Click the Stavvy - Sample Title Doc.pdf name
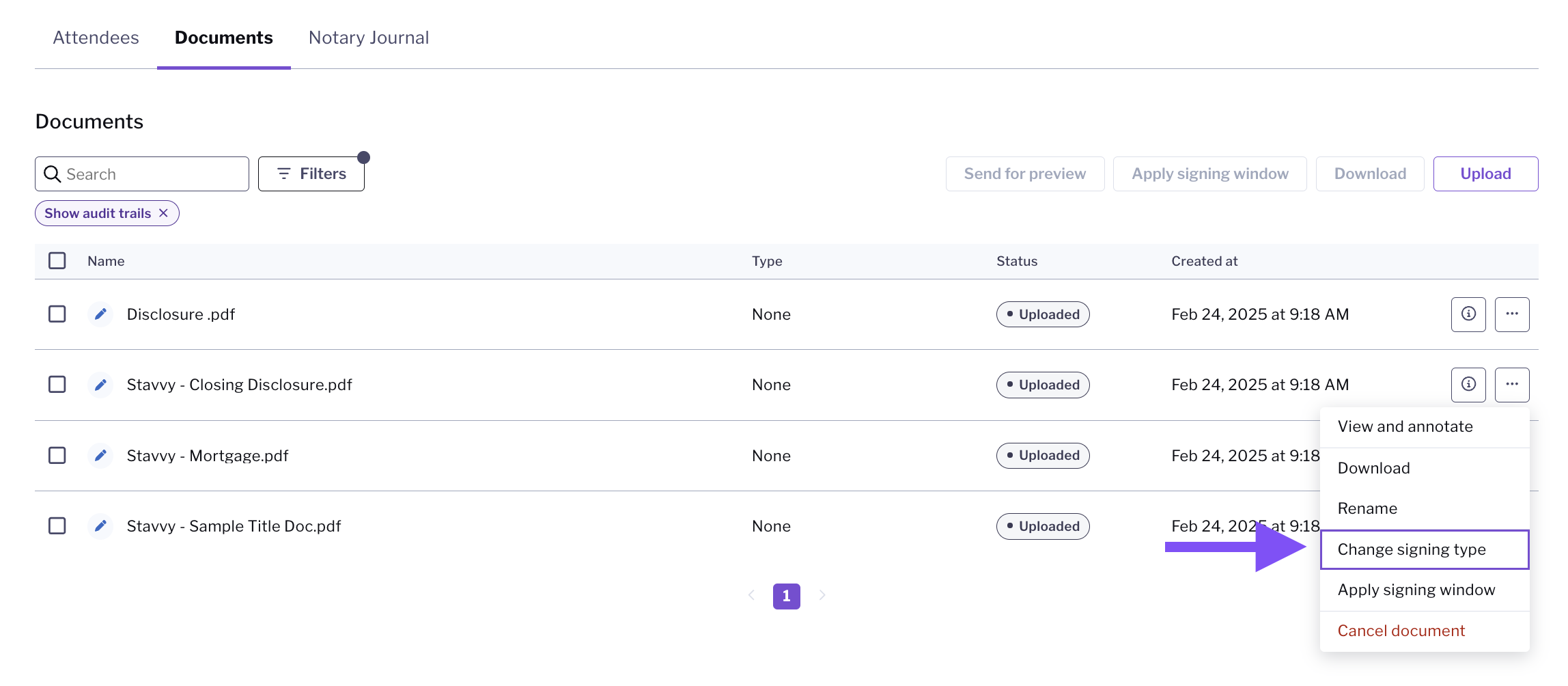The image size is (1568, 686). 234,526
